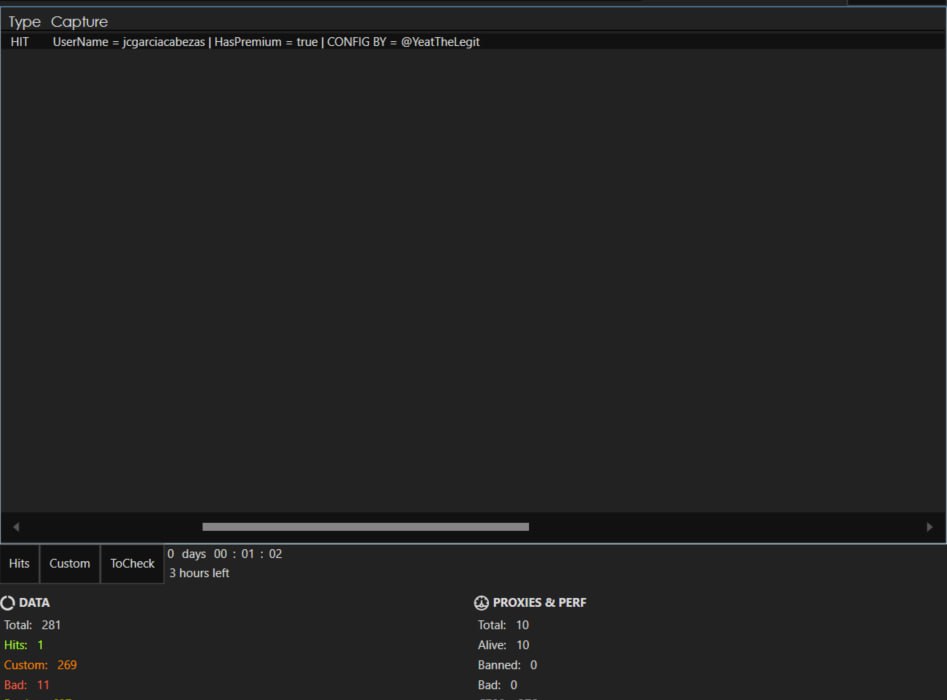This screenshot has width=947, height=700.
Task: Click the right scroll arrow
Action: pos(929,527)
